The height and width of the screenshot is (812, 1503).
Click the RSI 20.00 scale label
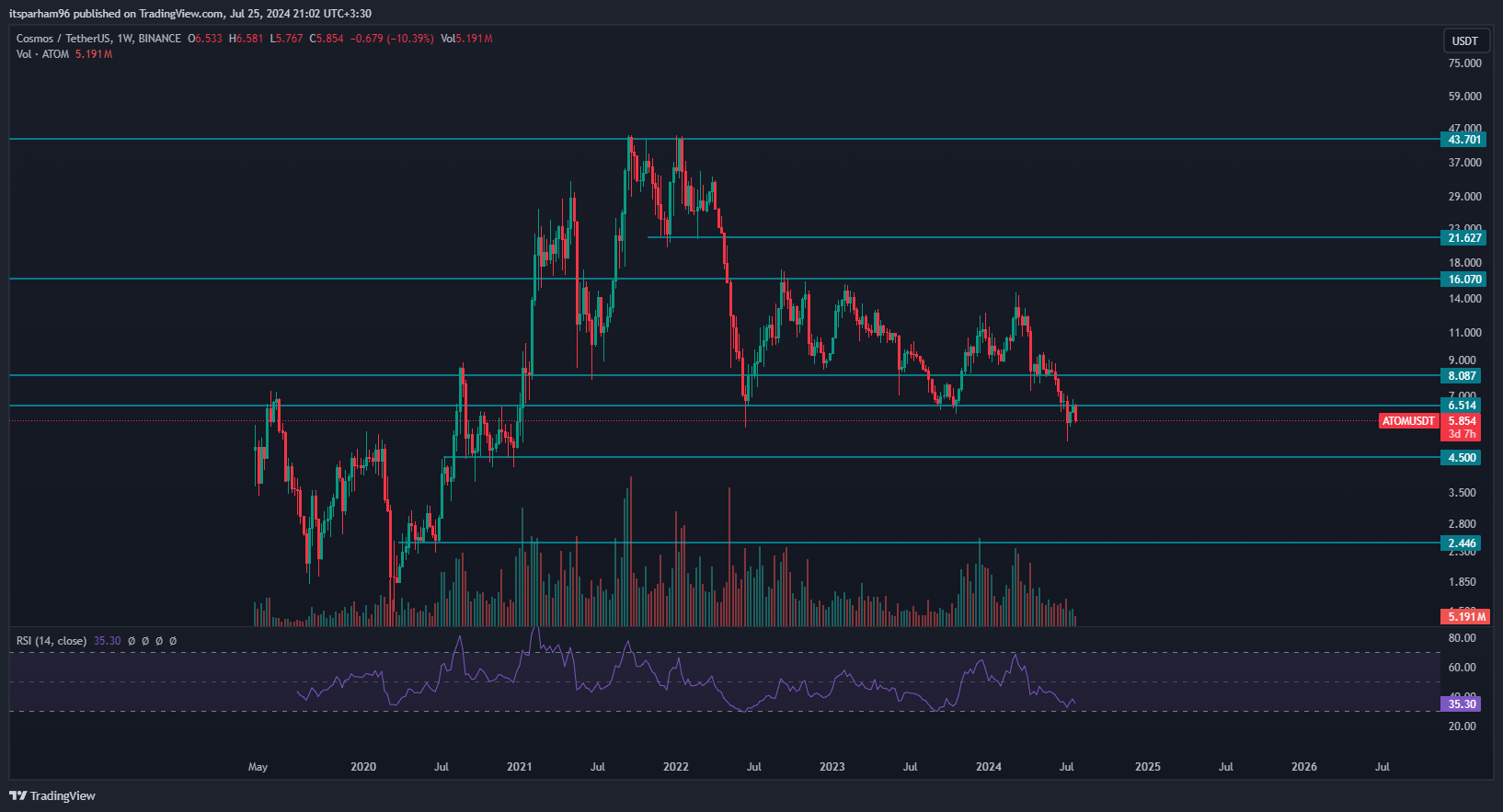1463,726
